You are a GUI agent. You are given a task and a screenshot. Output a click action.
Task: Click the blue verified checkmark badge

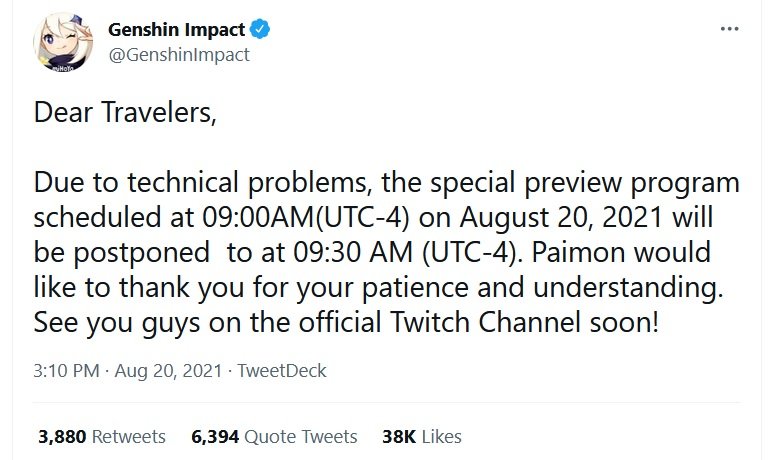(260, 29)
